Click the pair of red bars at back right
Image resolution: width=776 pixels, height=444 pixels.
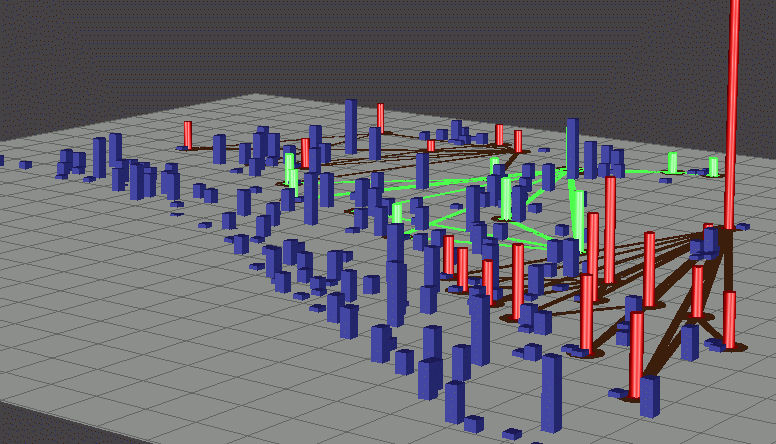[x=508, y=138]
